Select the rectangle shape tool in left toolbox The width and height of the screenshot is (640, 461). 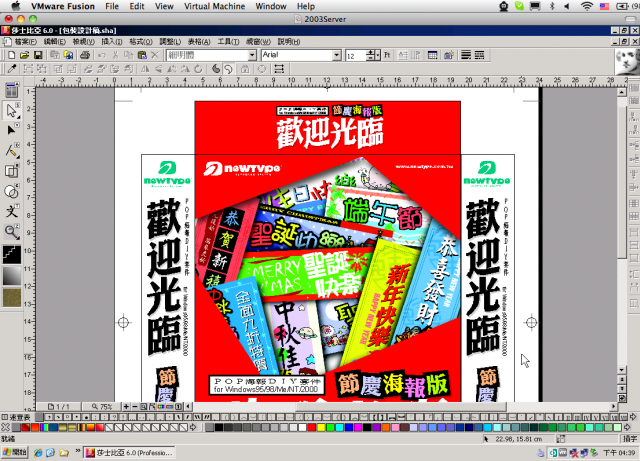tap(11, 171)
